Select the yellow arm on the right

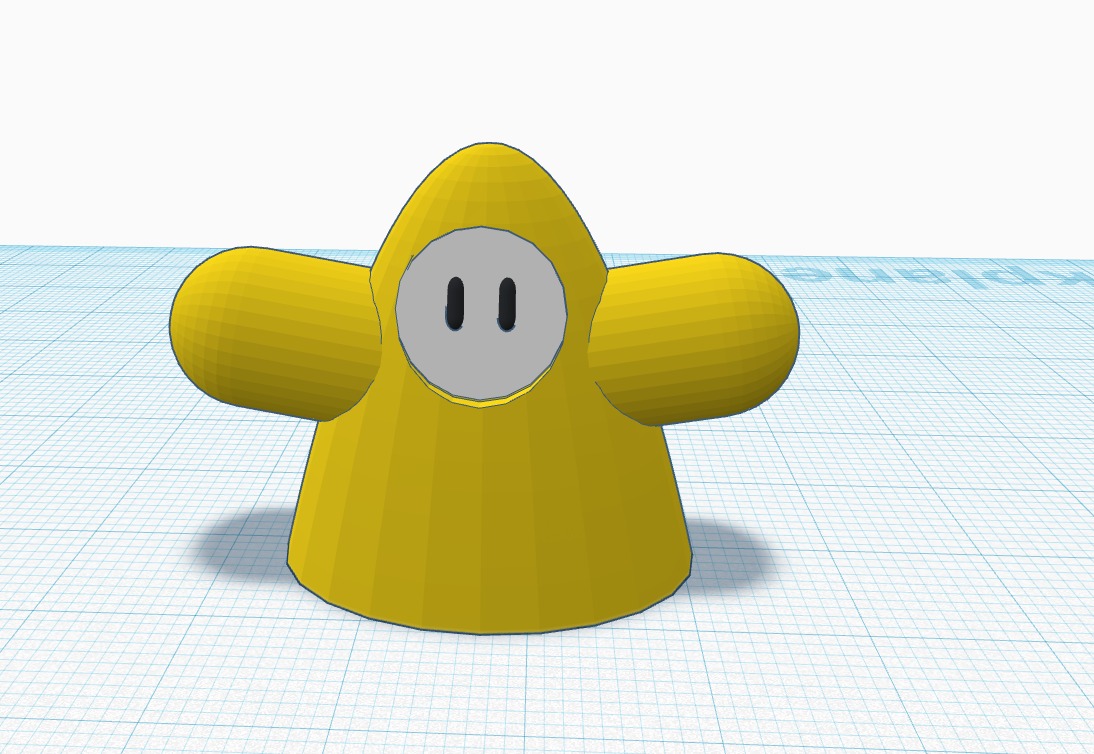tap(694, 338)
